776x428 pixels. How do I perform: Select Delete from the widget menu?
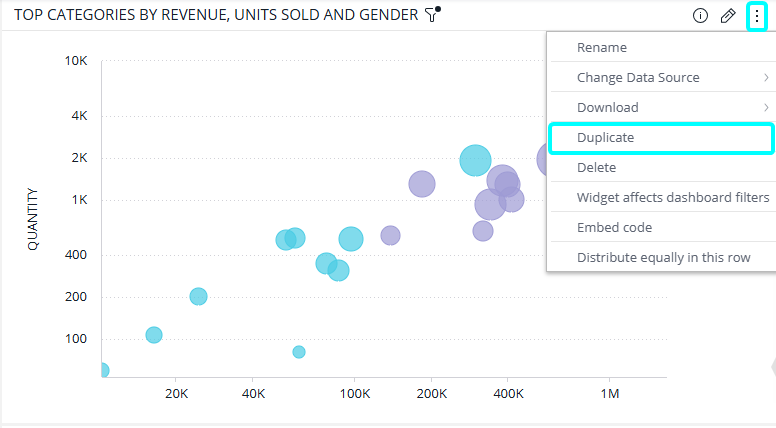(597, 167)
